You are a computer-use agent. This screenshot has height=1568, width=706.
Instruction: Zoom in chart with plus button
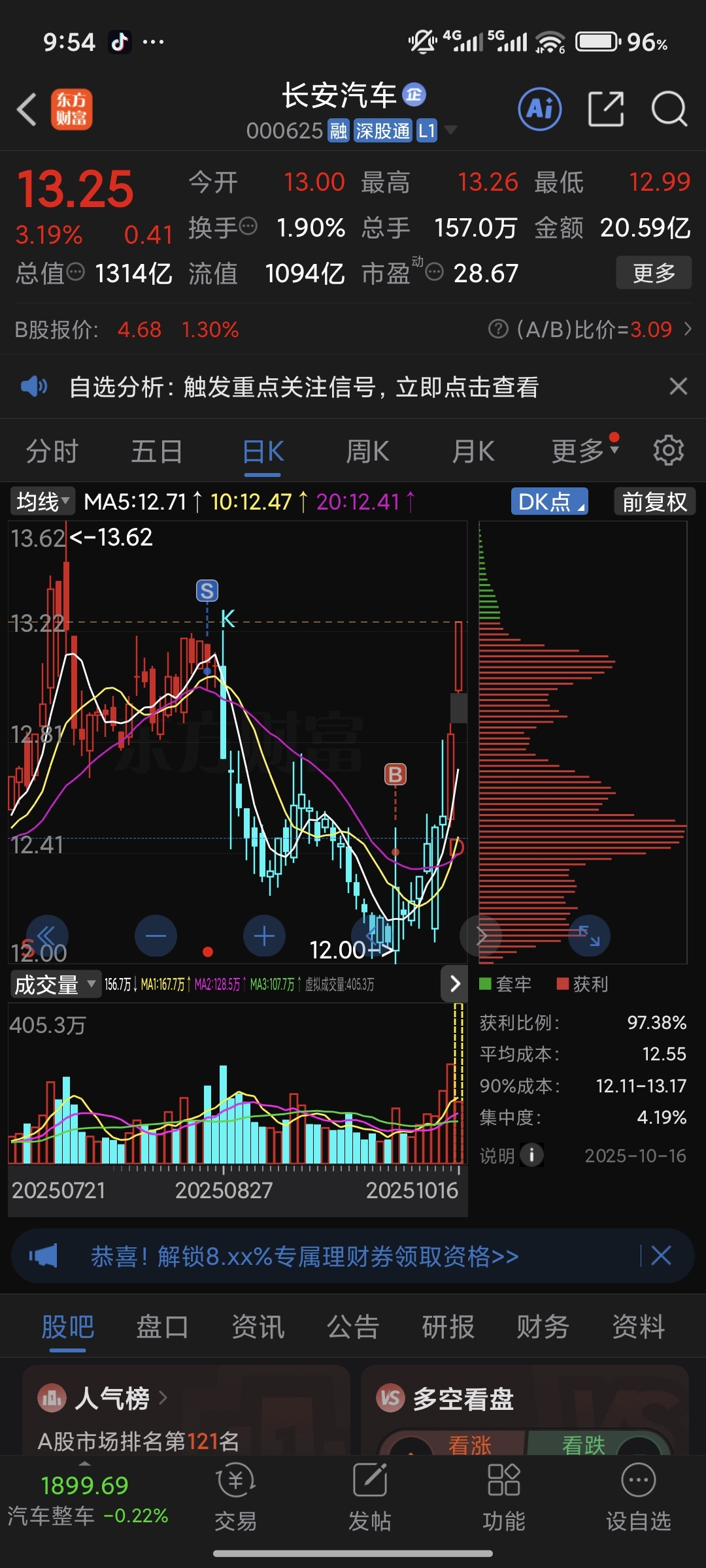coord(264,936)
